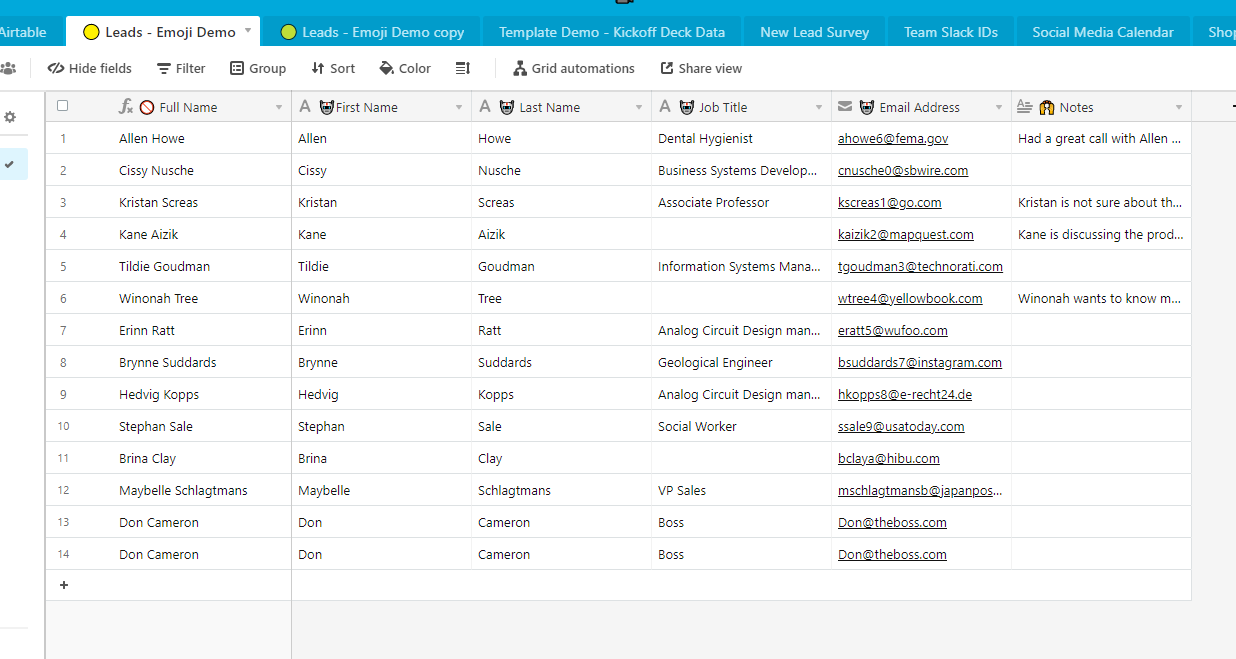Open Grid automations
This screenshot has width=1236, height=659.
[x=574, y=68]
